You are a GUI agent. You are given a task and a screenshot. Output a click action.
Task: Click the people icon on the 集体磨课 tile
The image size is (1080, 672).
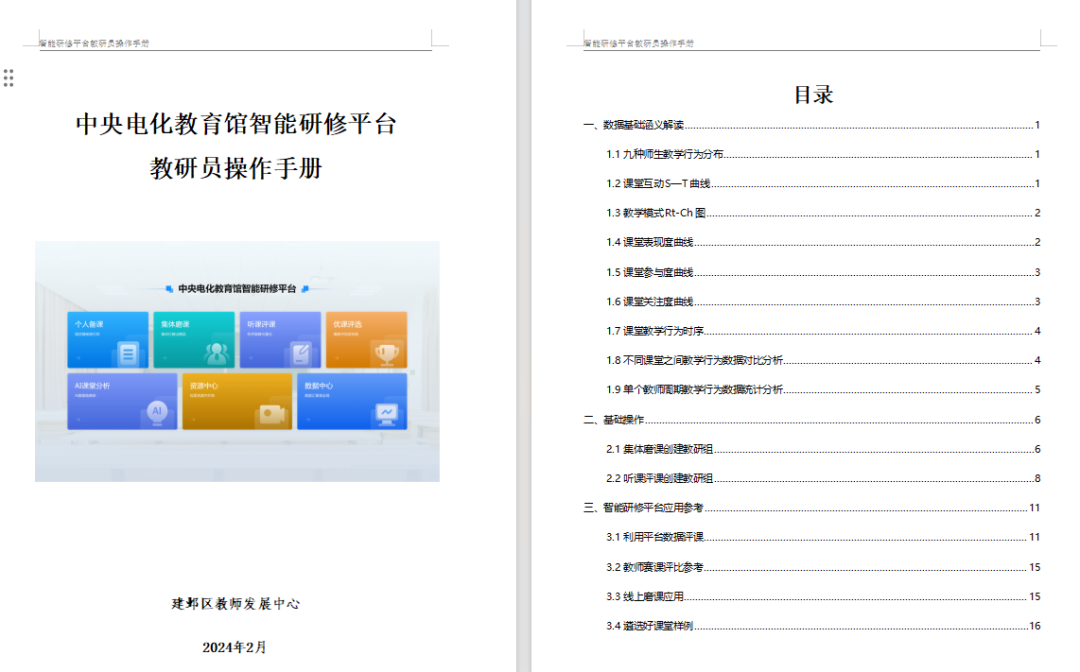(214, 352)
